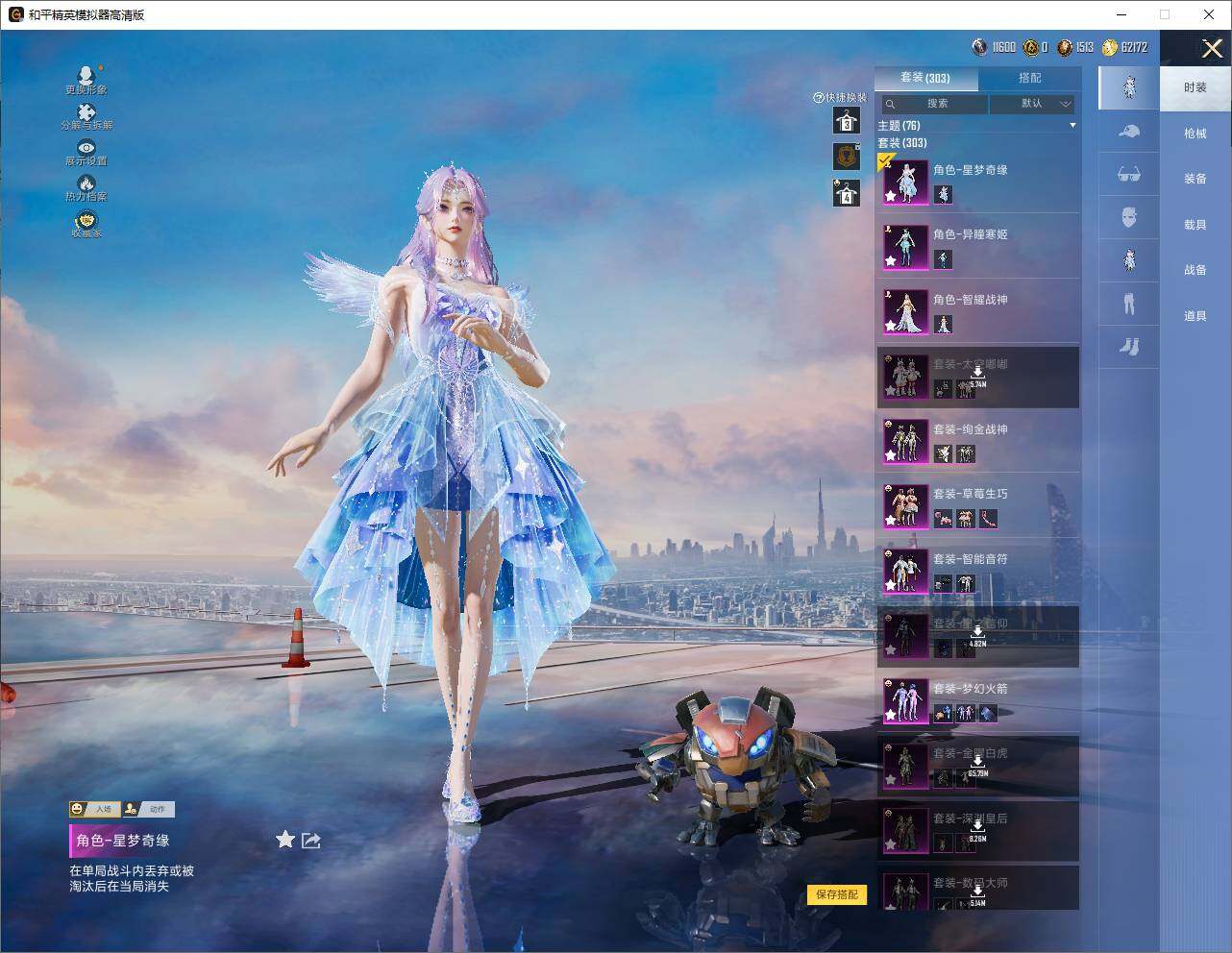1232x953 pixels.
Task: Open the 默认 sort dropdown
Action: click(1032, 104)
